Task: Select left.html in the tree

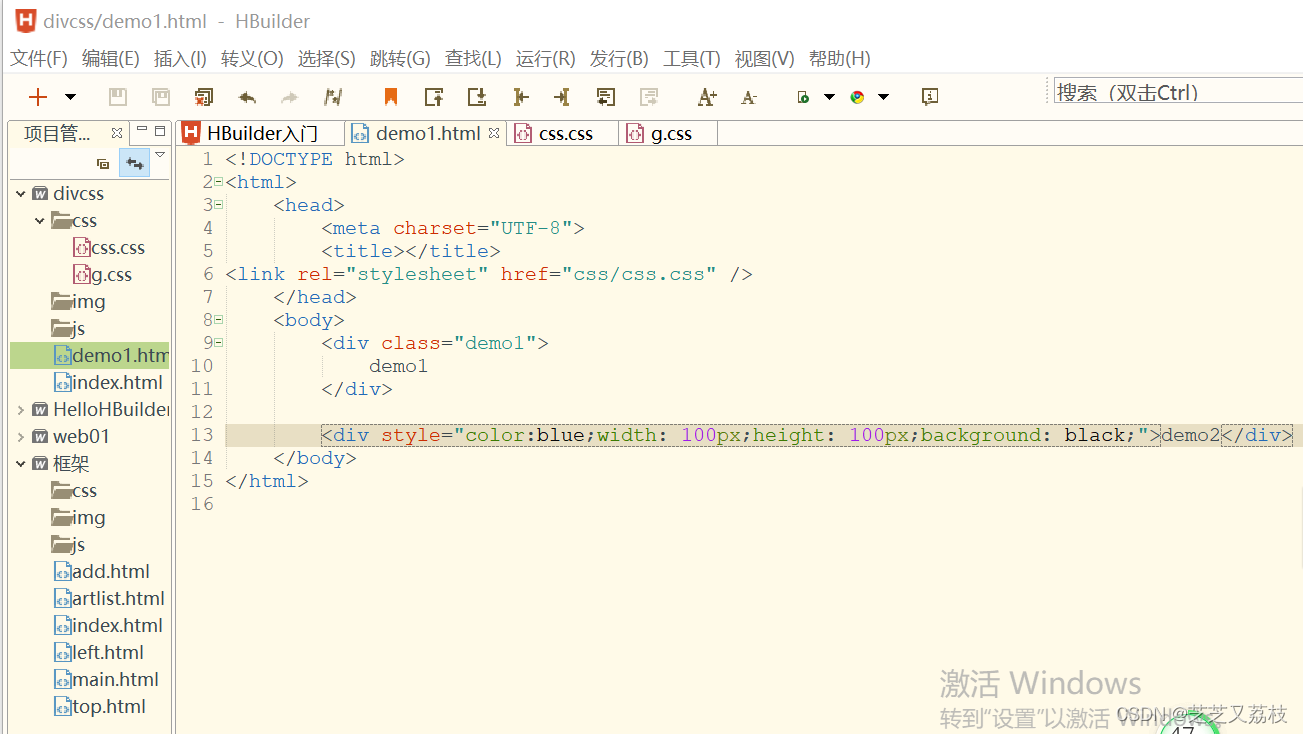Action: 99,653
